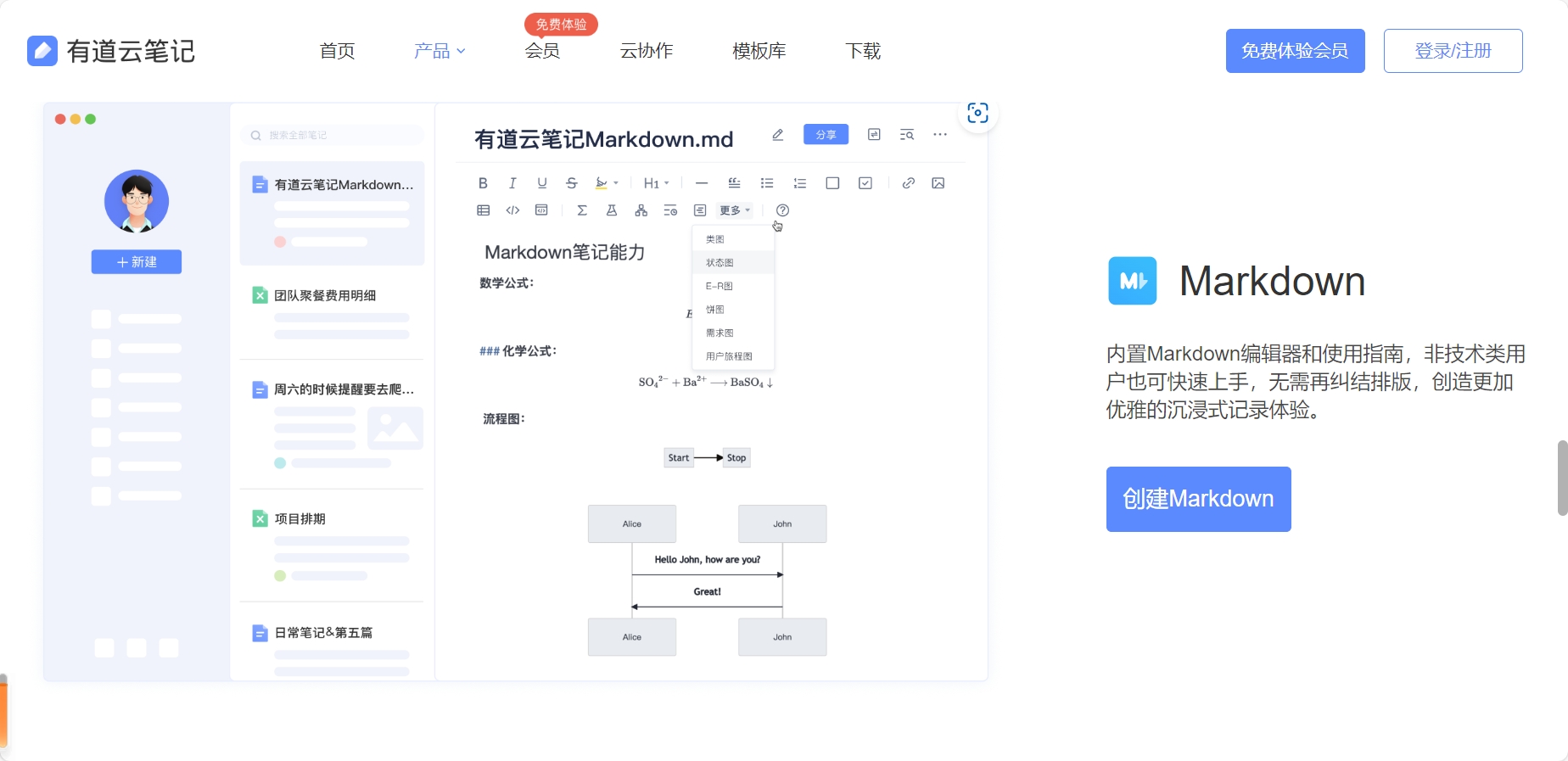Open 云协作 in the navigation bar

tap(647, 51)
